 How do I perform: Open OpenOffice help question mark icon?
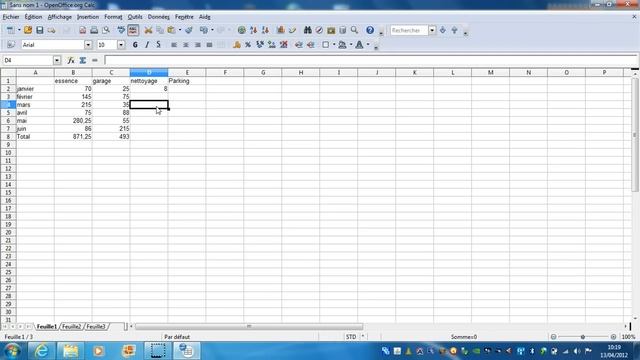370,30
